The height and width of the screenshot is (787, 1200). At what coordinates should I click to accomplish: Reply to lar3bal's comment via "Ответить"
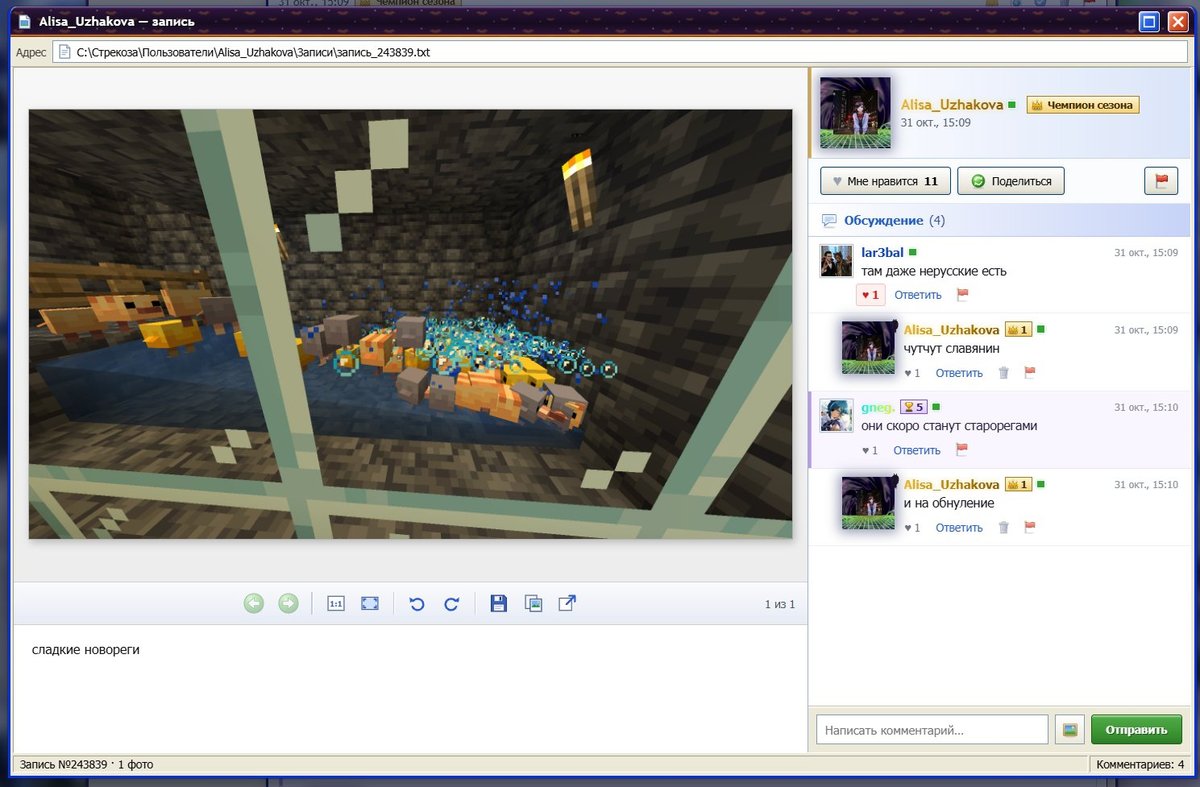[918, 295]
